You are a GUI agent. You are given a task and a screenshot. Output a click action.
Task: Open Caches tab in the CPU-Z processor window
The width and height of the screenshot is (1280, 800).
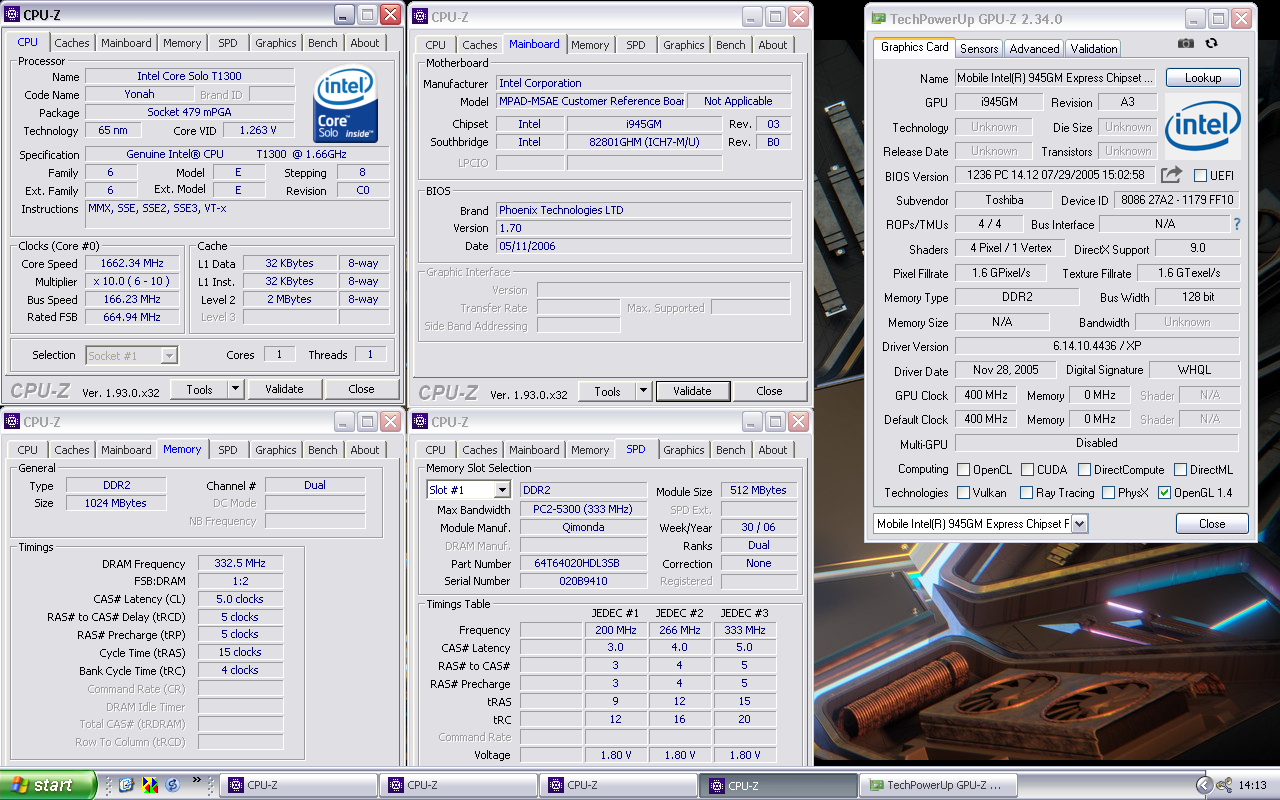point(72,43)
